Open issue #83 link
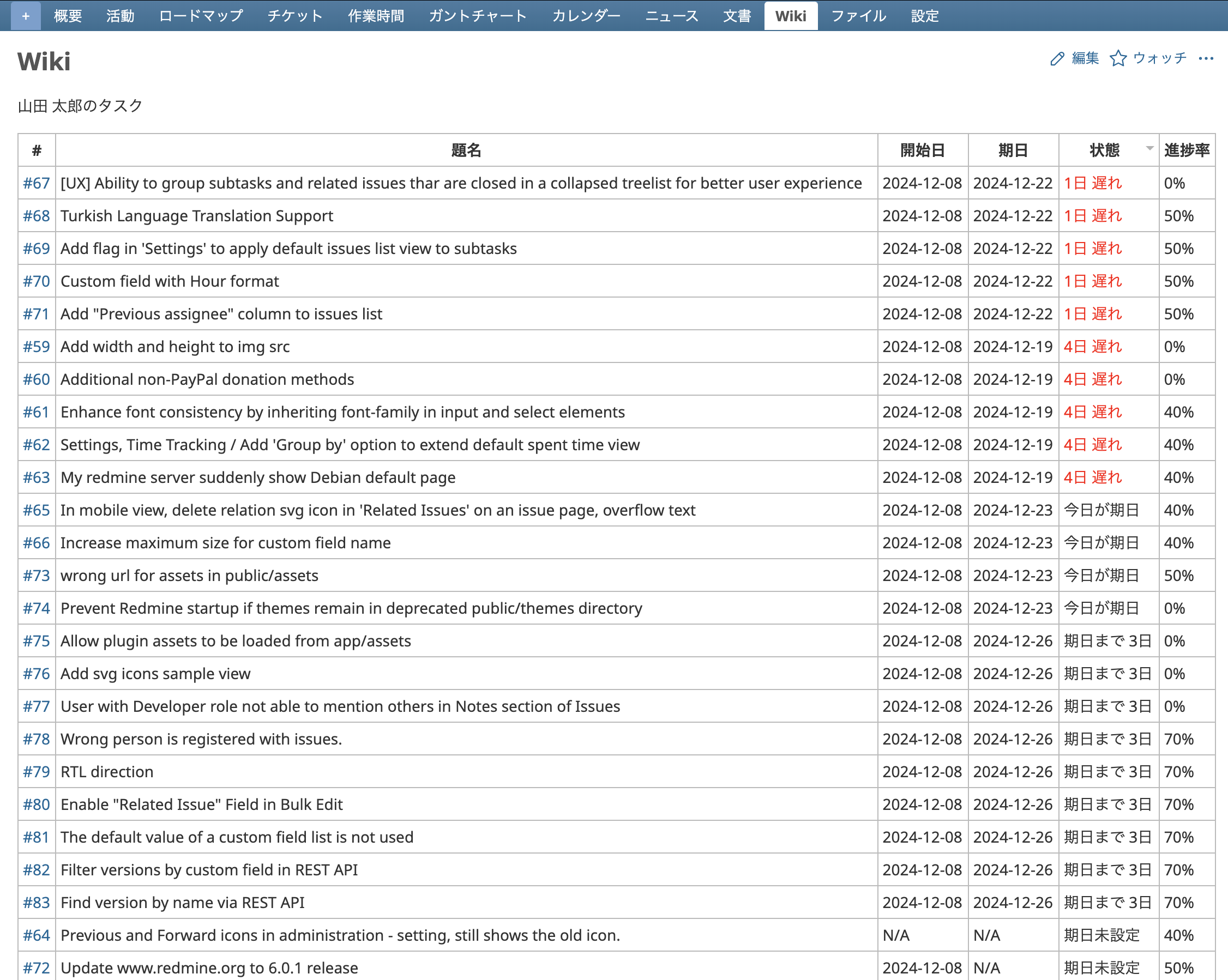This screenshot has width=1228, height=980. pyautogui.click(x=37, y=903)
